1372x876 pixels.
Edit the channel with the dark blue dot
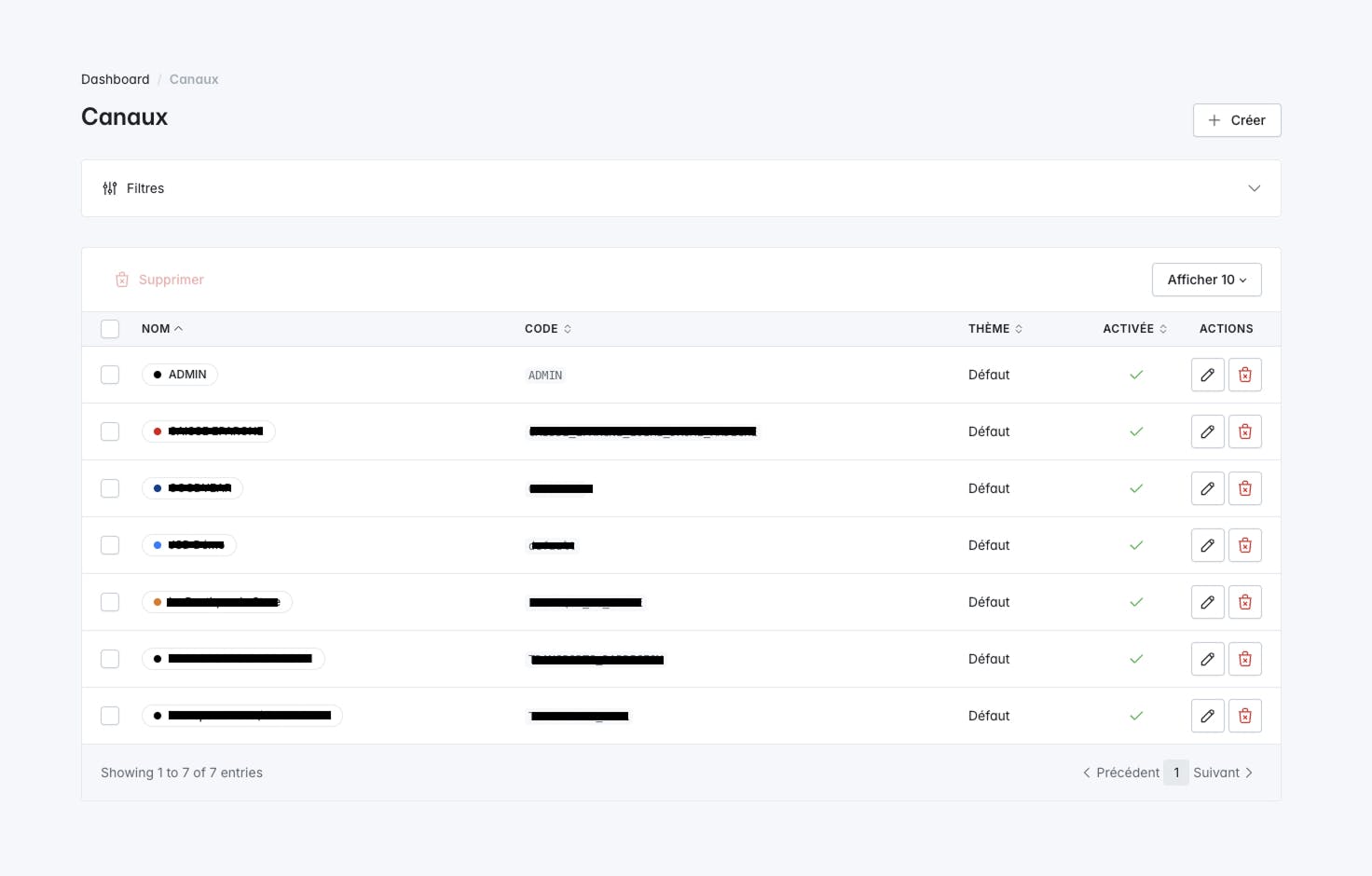click(x=1207, y=488)
